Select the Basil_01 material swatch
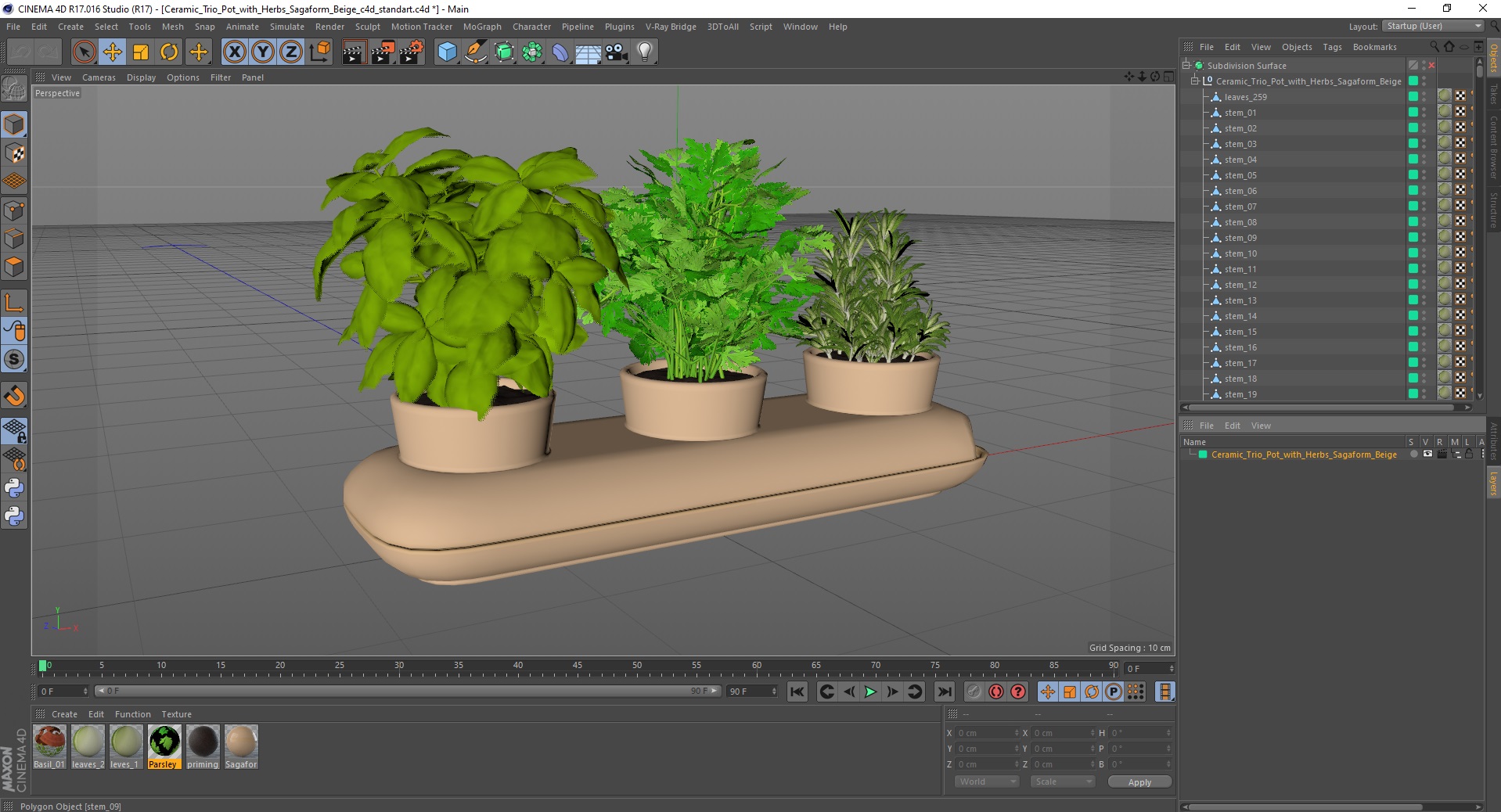The height and width of the screenshot is (812, 1501). point(49,747)
